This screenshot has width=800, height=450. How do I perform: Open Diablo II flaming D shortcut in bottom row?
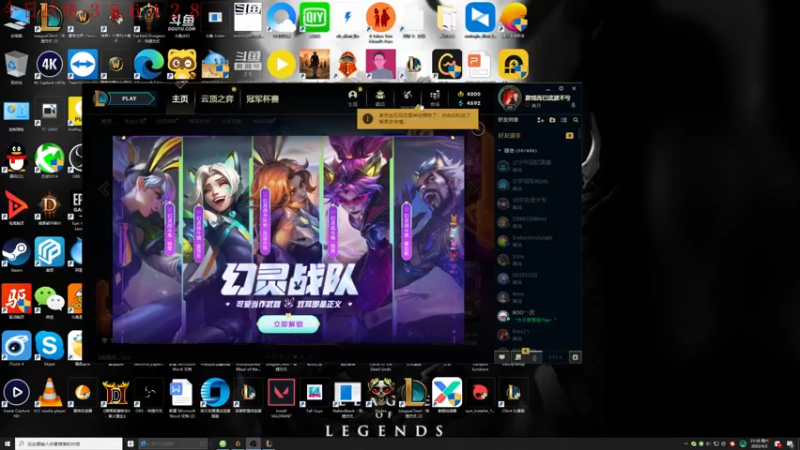click(x=116, y=397)
